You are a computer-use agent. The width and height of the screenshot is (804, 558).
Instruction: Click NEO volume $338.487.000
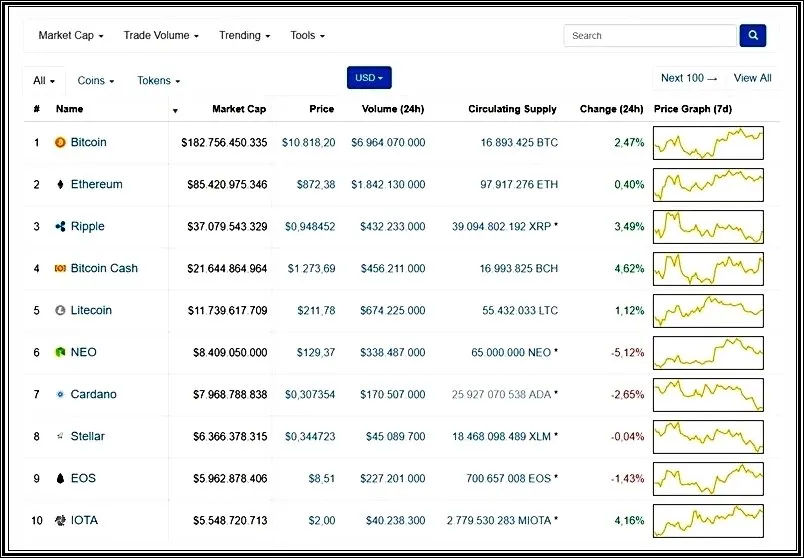[x=392, y=353]
